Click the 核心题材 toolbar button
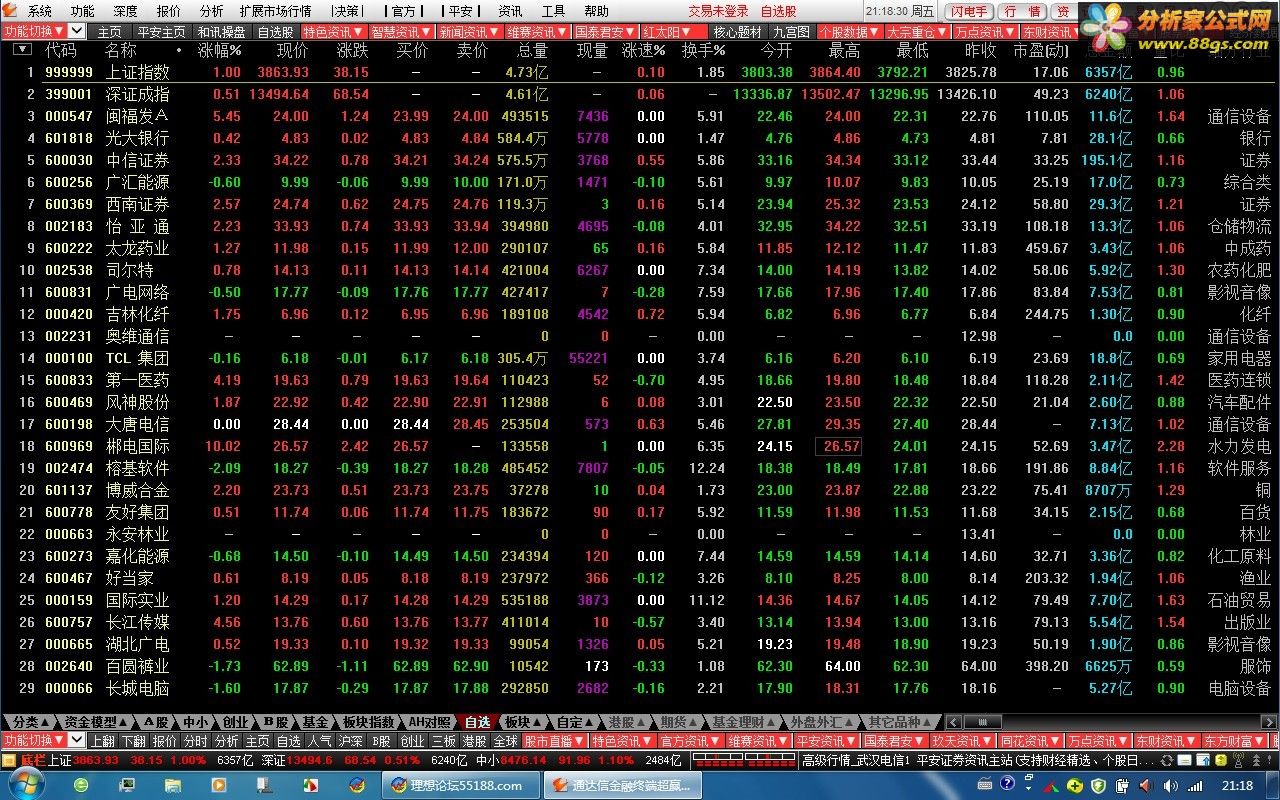 tap(737, 32)
